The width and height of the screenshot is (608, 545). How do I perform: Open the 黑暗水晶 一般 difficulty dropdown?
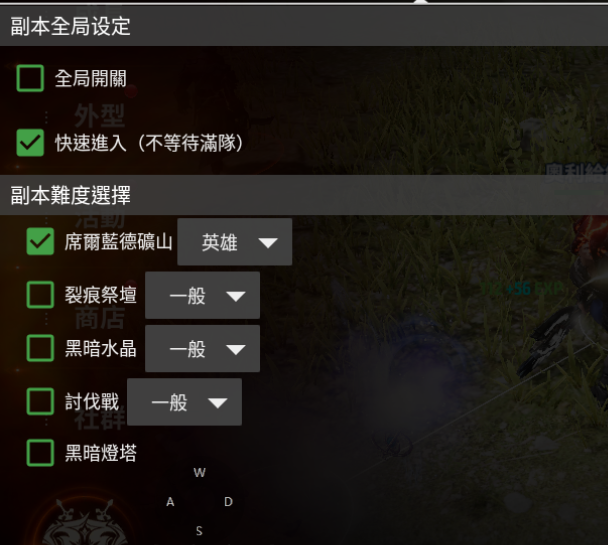(202, 349)
